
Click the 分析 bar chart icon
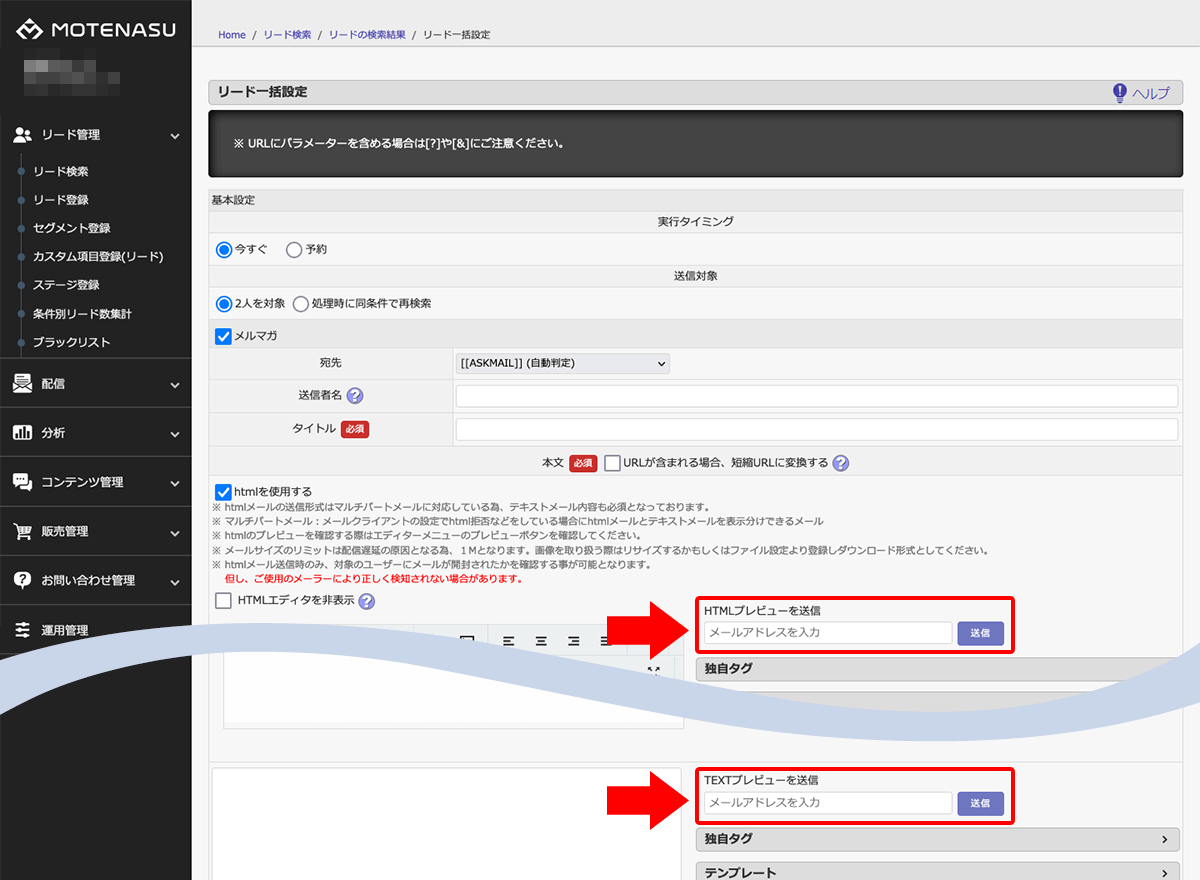tap(22, 433)
